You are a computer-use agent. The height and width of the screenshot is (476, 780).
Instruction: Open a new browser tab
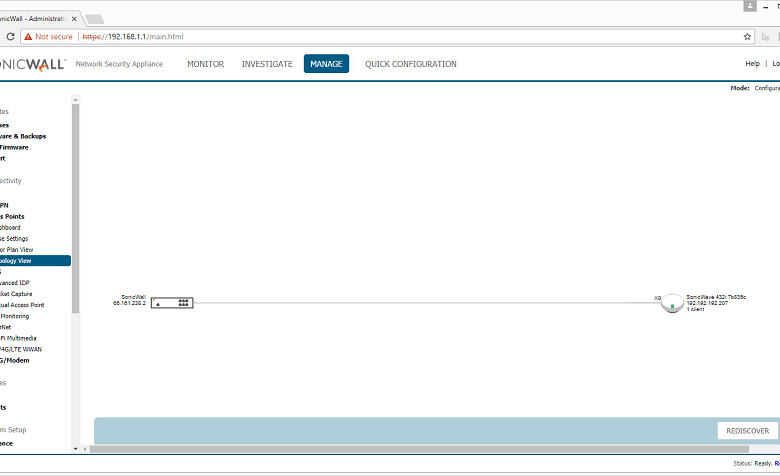click(x=95, y=19)
